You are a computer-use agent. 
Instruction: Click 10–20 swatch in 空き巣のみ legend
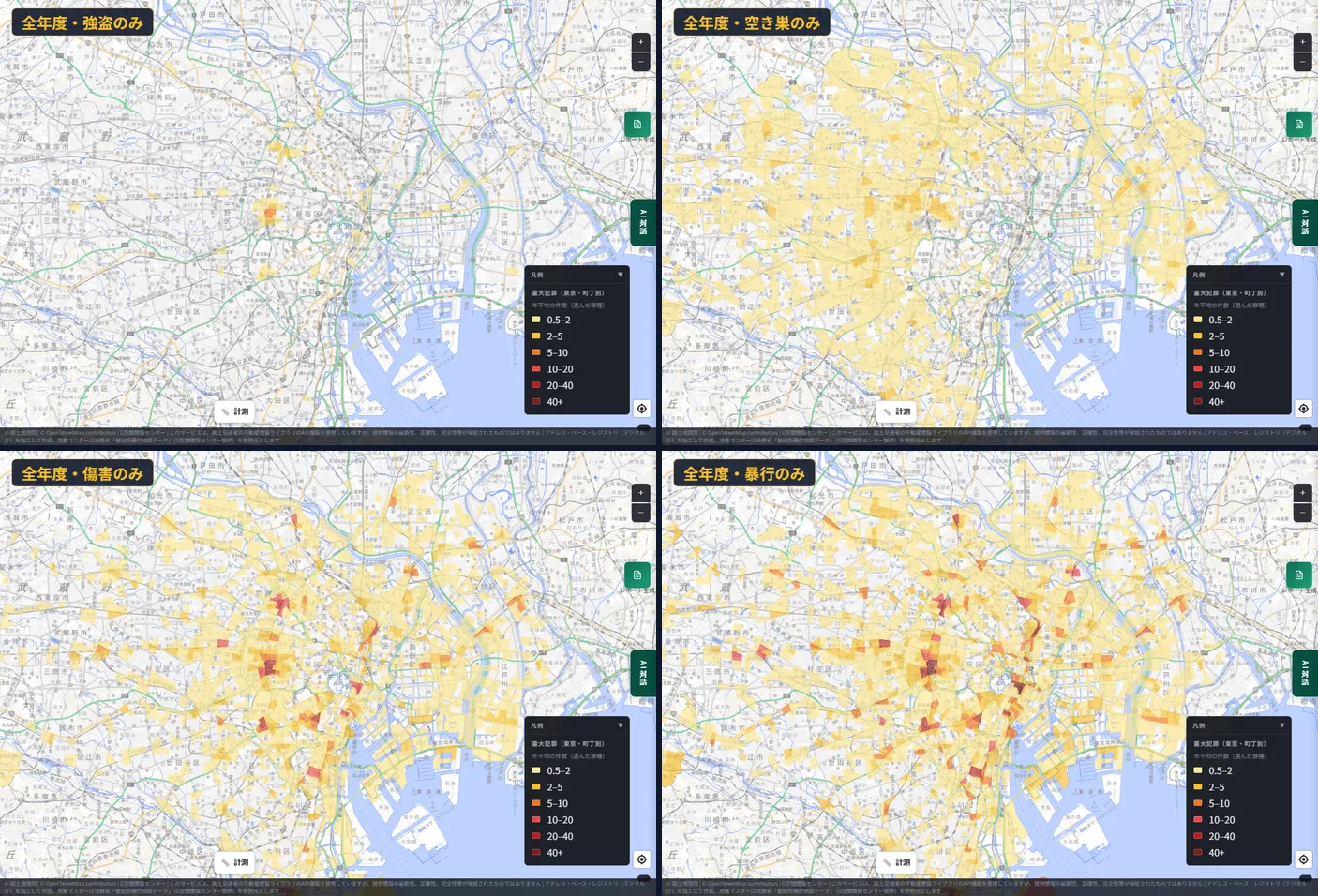1198,369
